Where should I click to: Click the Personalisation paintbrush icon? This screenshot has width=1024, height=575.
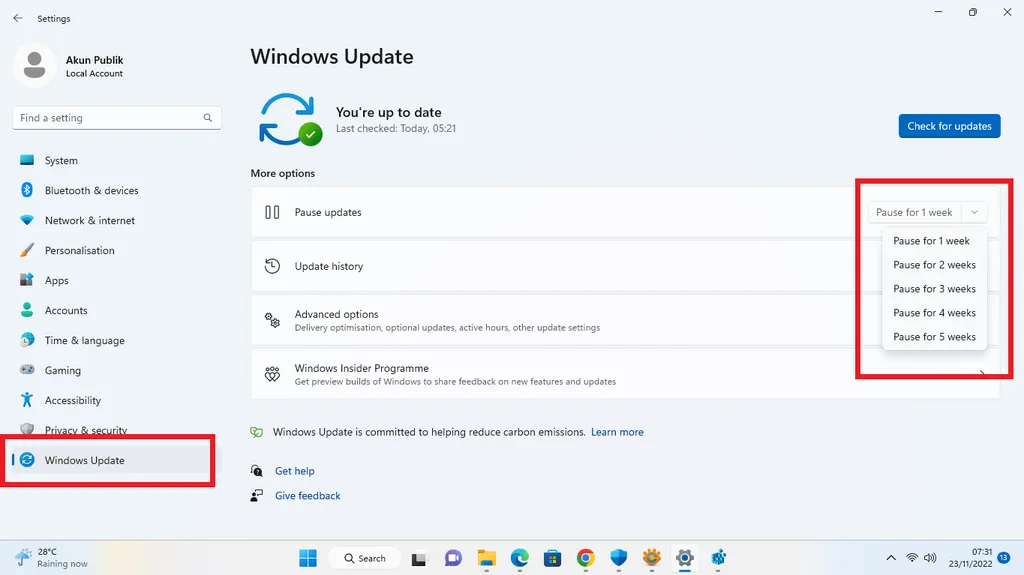tap(27, 250)
